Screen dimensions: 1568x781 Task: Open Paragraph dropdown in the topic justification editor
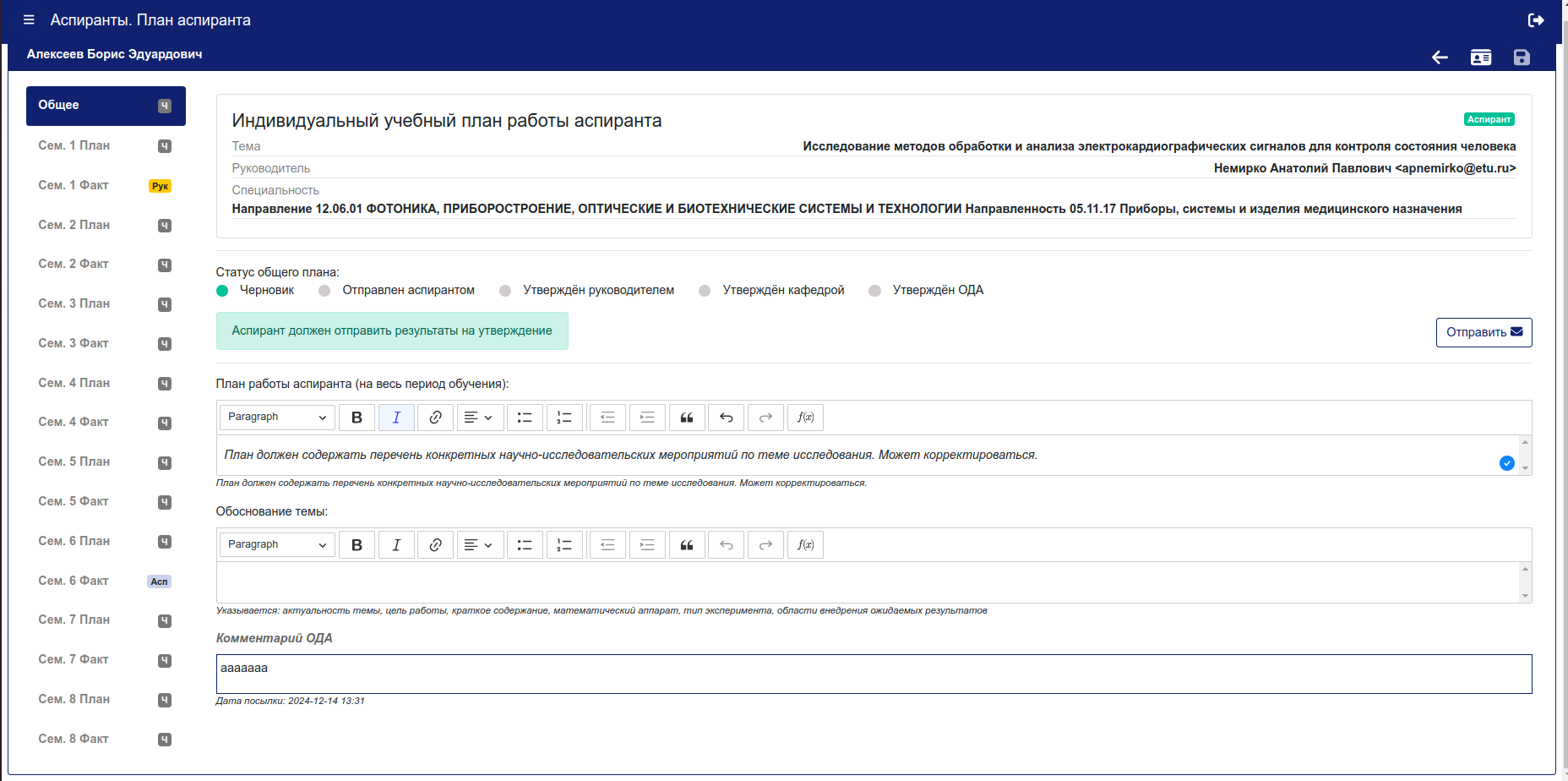click(x=277, y=545)
